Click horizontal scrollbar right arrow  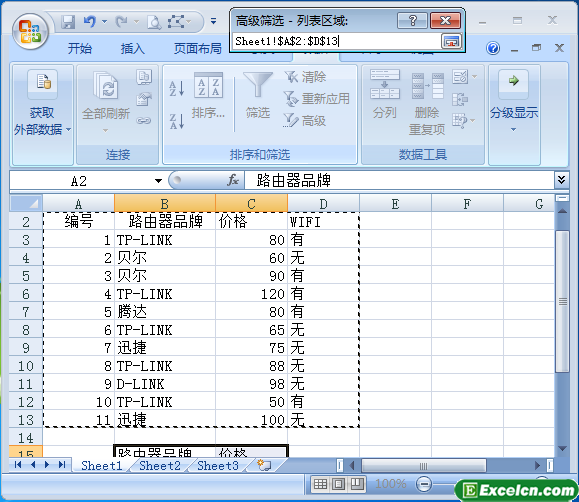coord(538,465)
